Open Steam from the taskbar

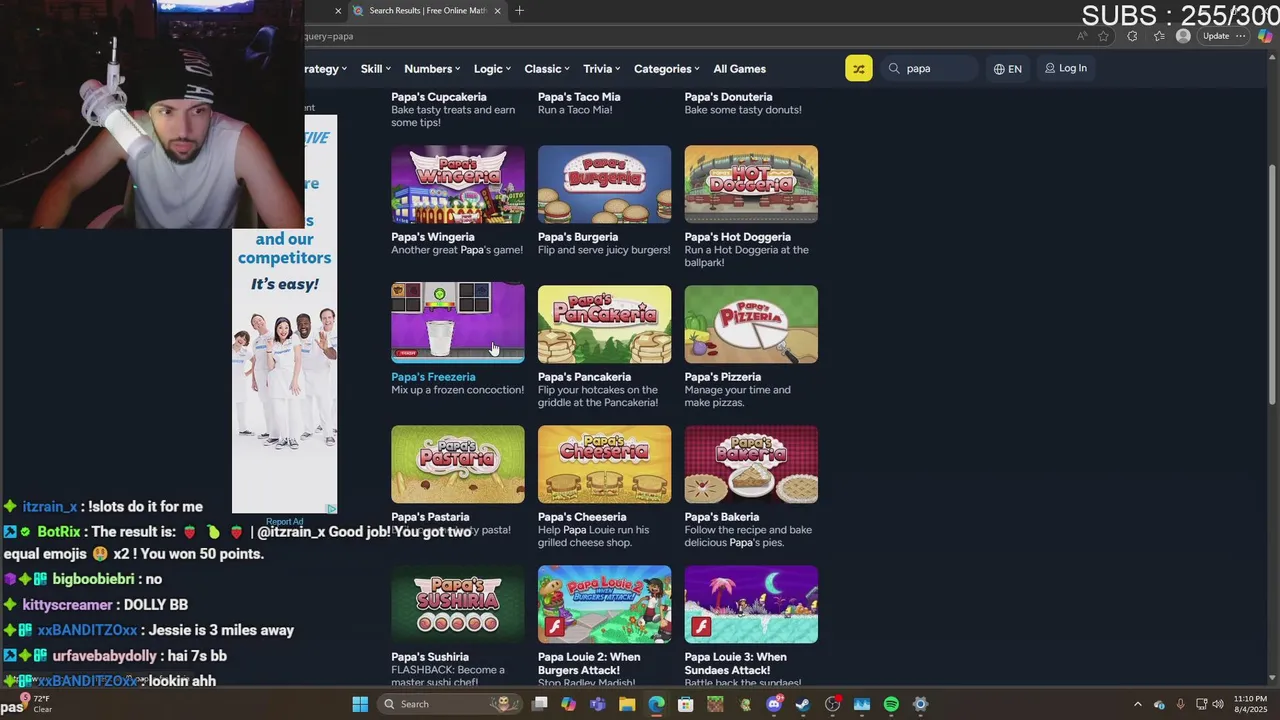pyautogui.click(x=803, y=704)
